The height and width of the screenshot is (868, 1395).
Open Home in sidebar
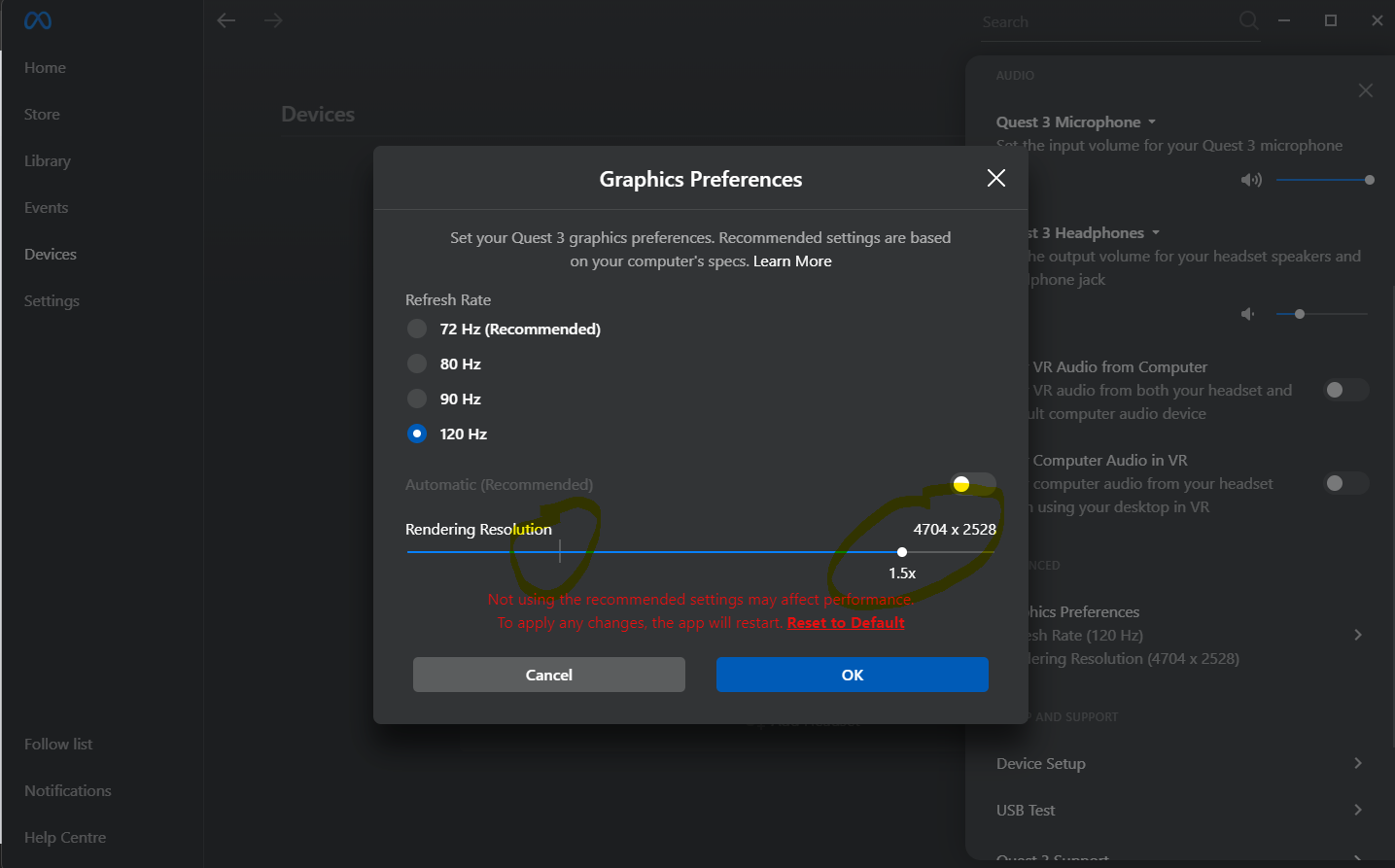pos(45,67)
